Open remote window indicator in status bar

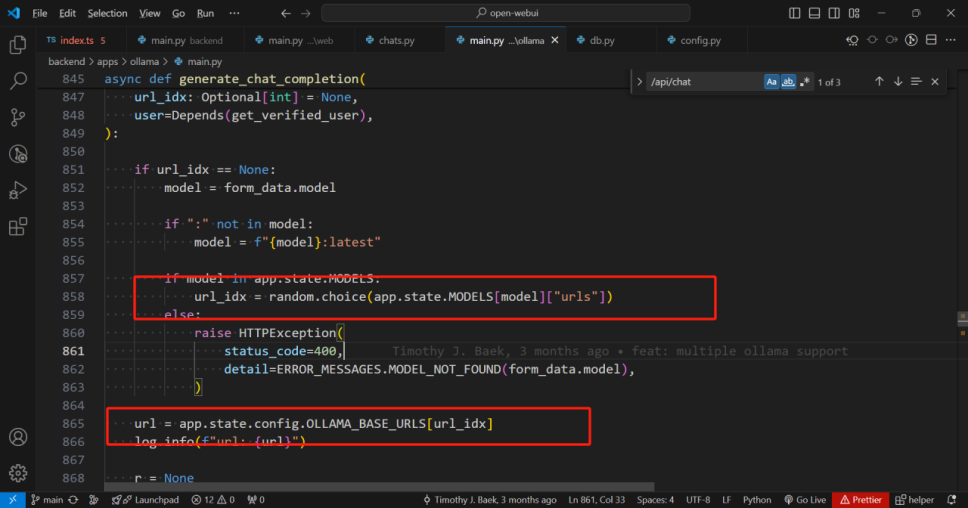[x=12, y=500]
